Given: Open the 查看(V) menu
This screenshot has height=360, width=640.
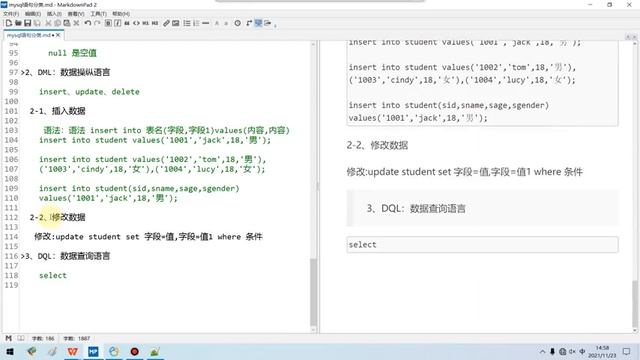Looking at the screenshot, I should pos(76,14).
